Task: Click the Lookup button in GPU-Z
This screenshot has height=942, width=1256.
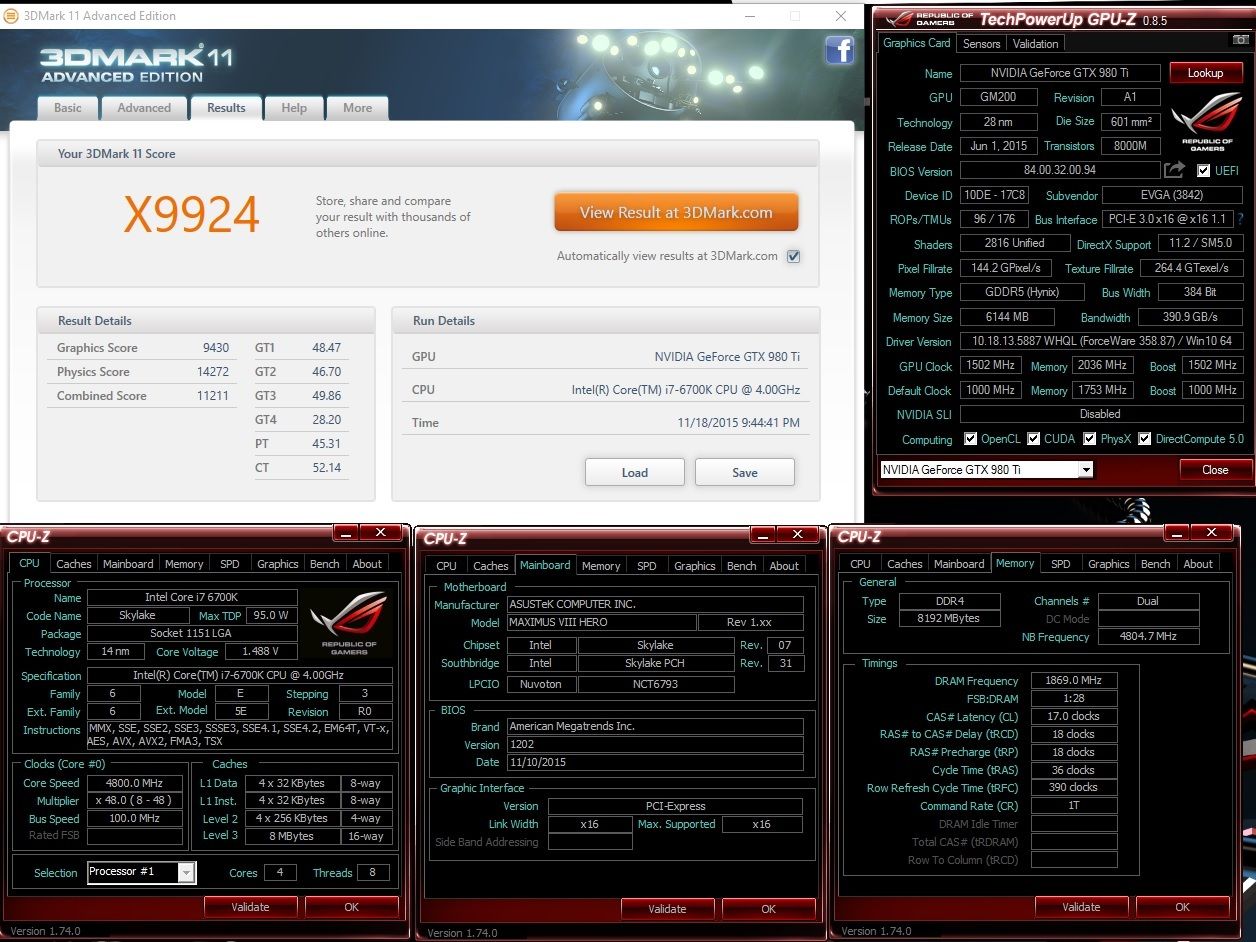Action: [x=1206, y=72]
